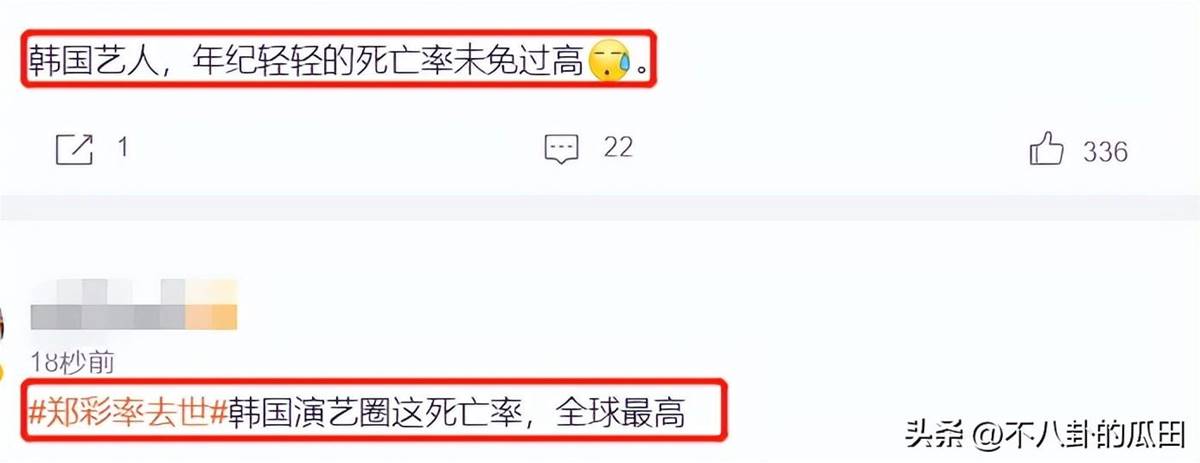Click the gray divider between the posts
The width and height of the screenshot is (1200, 463).
[600, 207]
